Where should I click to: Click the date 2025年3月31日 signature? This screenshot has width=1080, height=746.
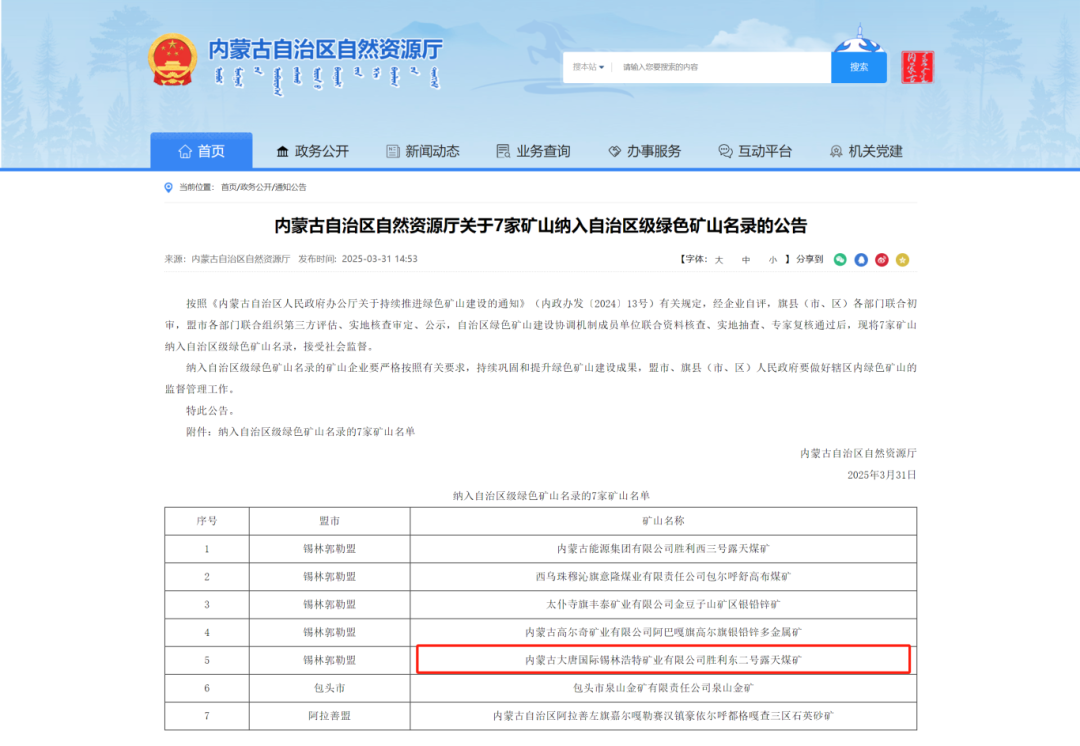tap(882, 475)
